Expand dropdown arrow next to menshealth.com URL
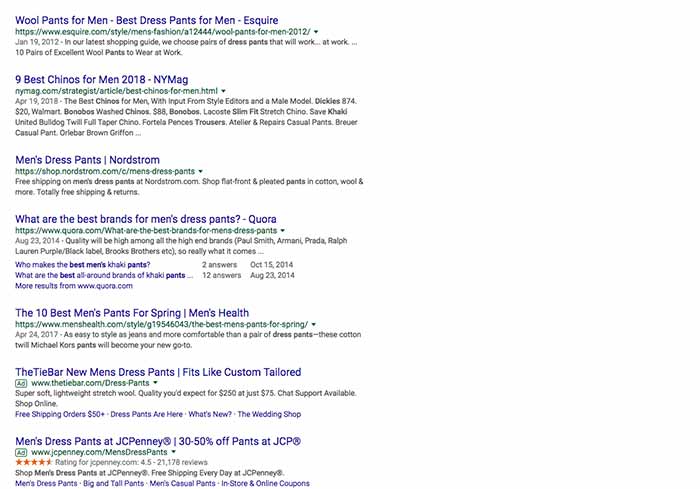 313,325
